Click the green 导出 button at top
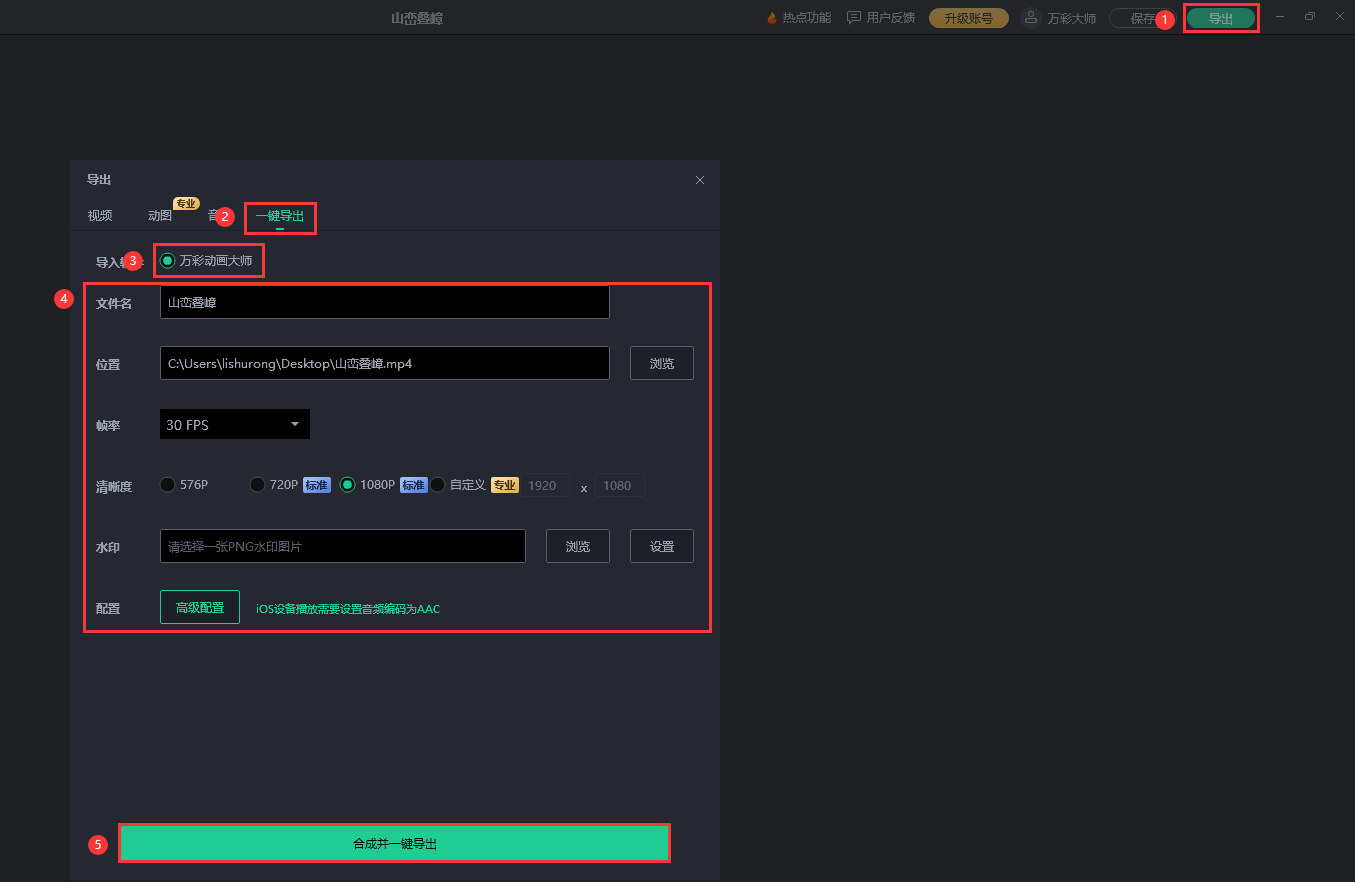The width and height of the screenshot is (1355, 882). pos(1221,18)
